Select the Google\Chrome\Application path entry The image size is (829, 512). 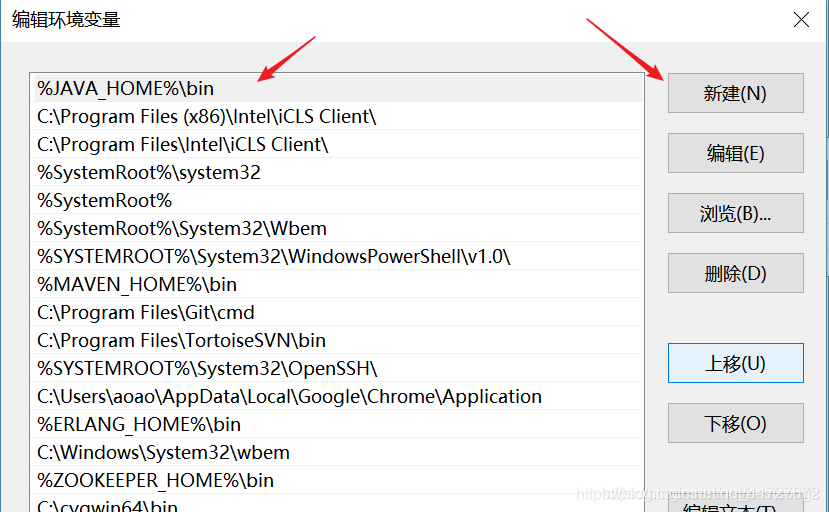337,397
